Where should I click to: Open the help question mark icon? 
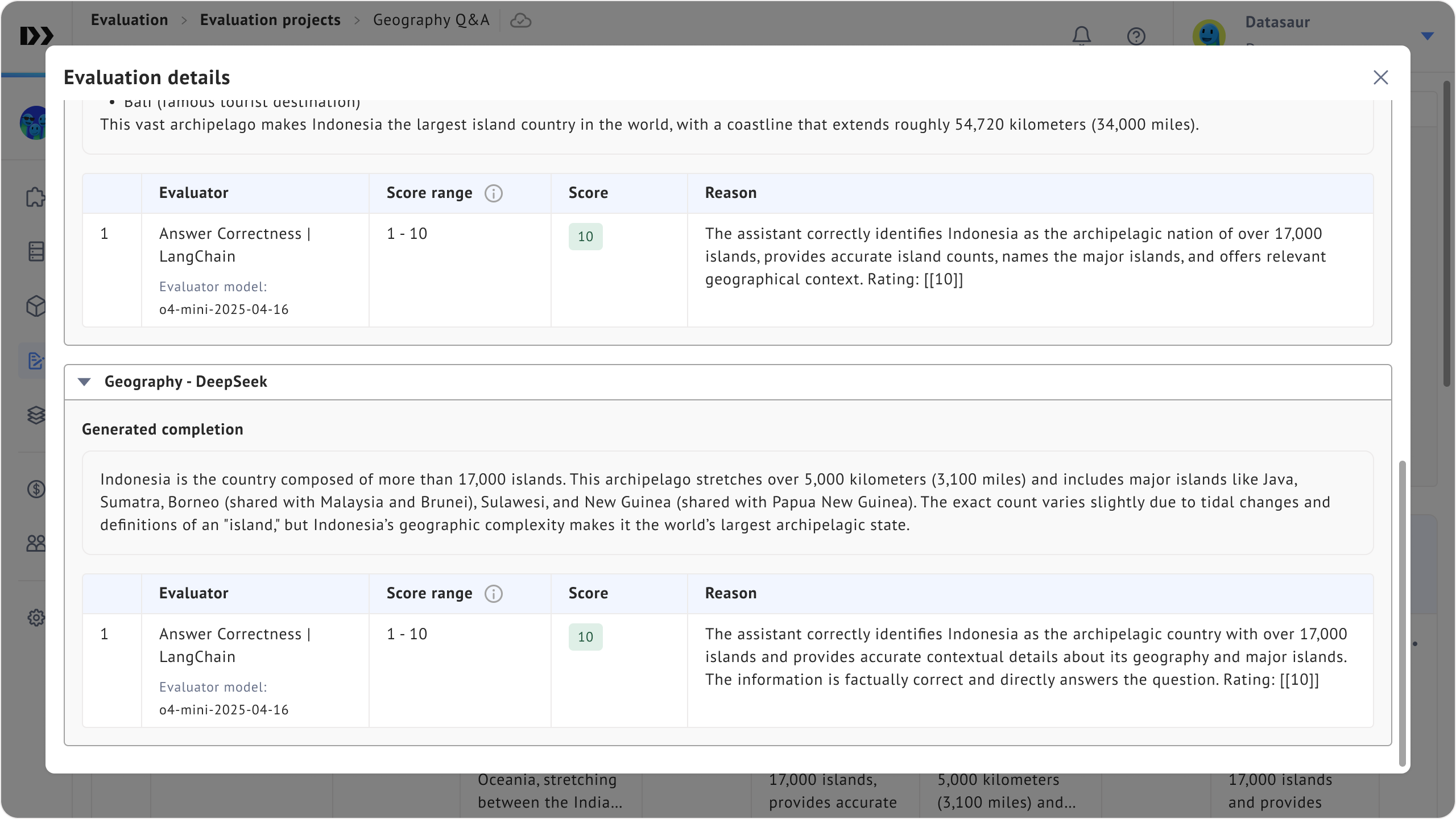(x=1136, y=36)
